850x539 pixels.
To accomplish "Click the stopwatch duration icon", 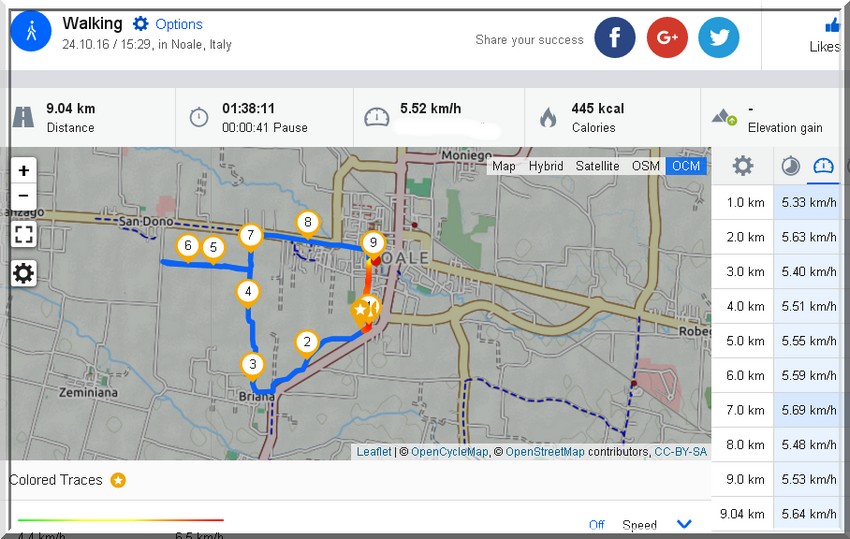I will pyautogui.click(x=199, y=117).
